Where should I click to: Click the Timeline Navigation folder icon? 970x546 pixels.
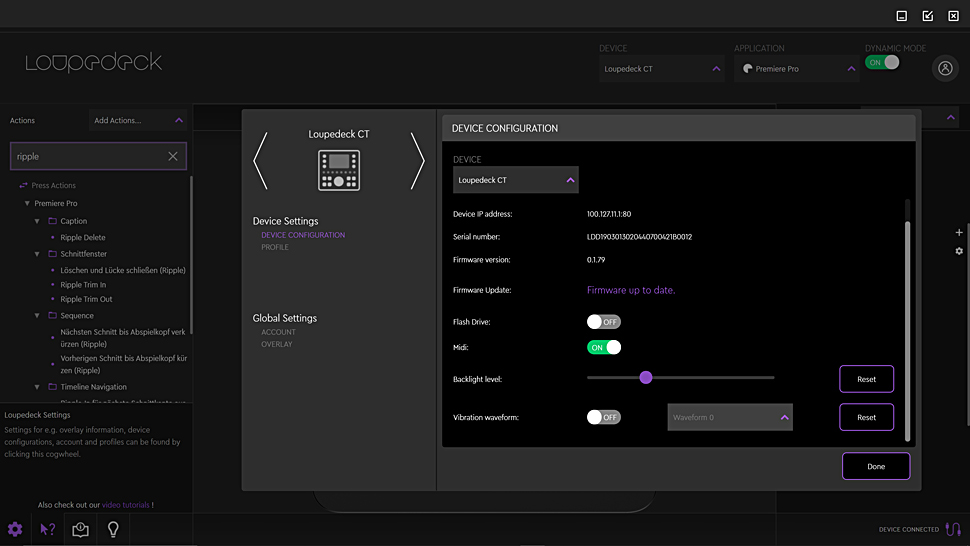(x=53, y=386)
